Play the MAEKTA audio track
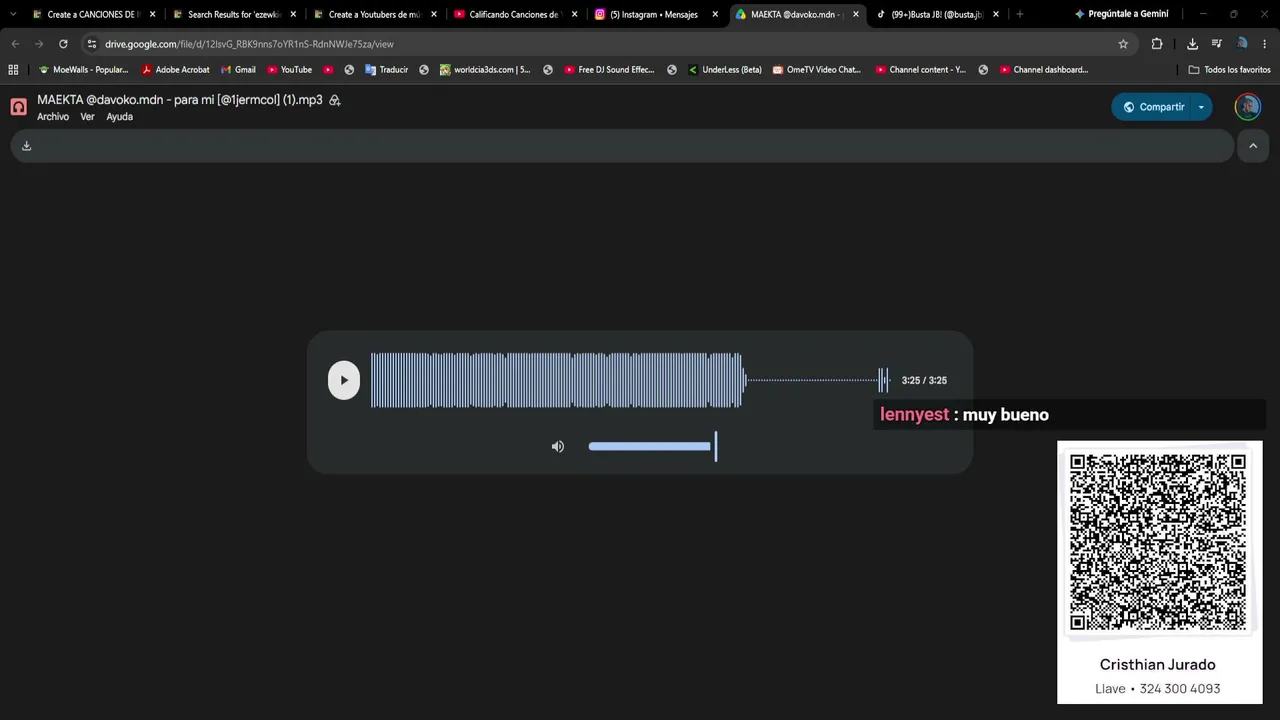The height and width of the screenshot is (720, 1280). 344,380
